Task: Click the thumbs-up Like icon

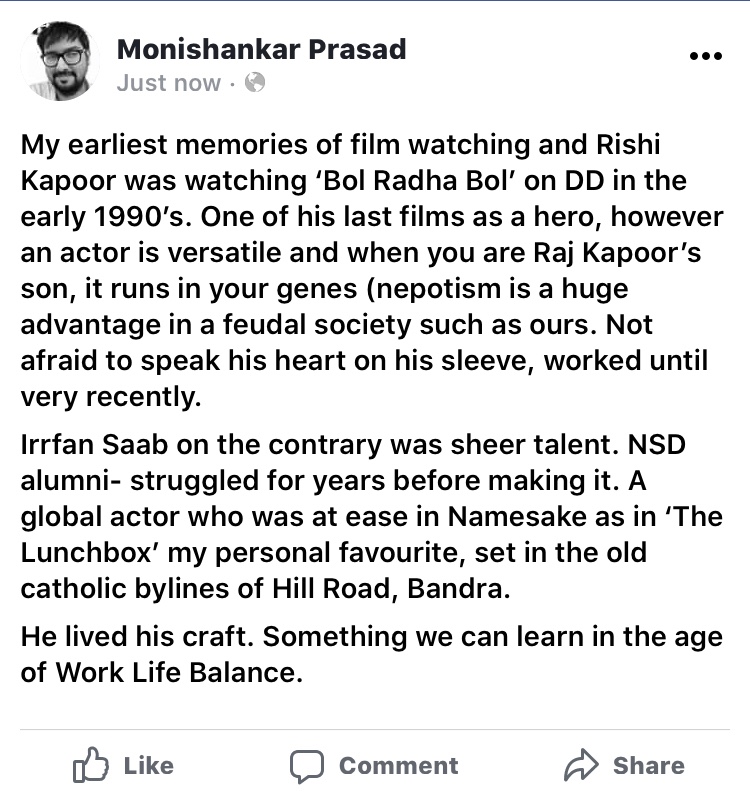Action: point(91,766)
